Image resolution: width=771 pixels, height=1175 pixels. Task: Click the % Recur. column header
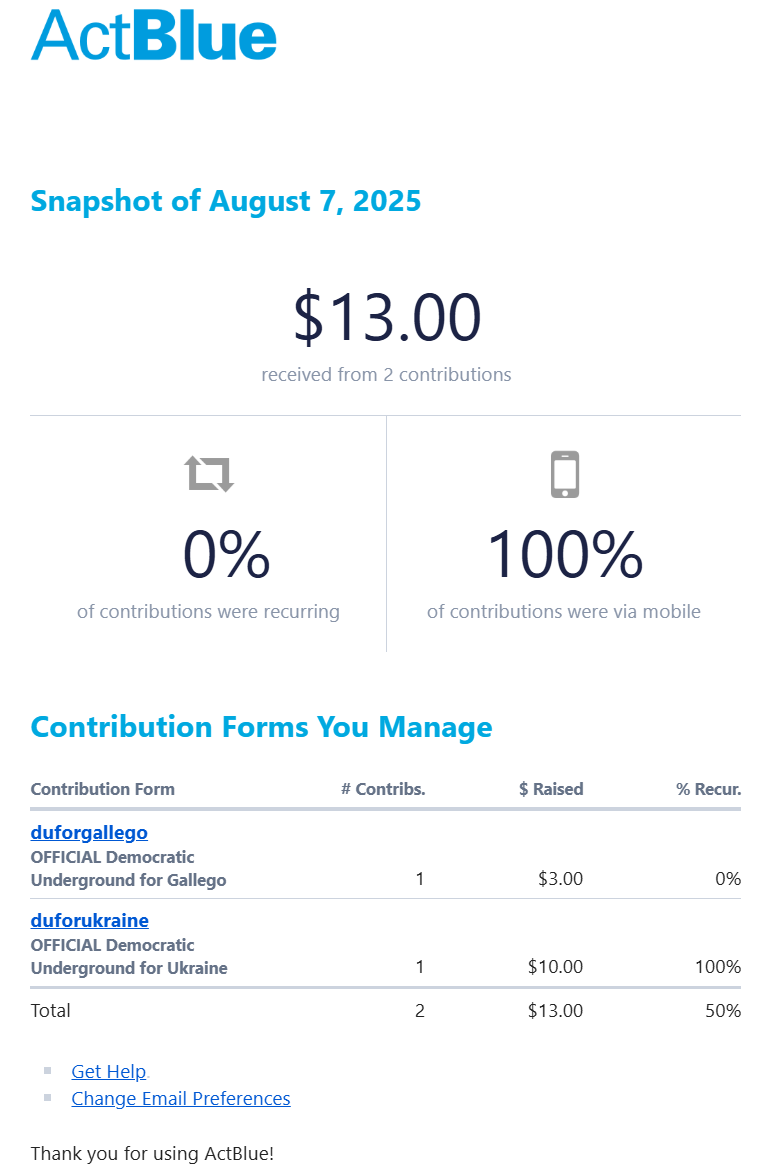[x=708, y=789]
